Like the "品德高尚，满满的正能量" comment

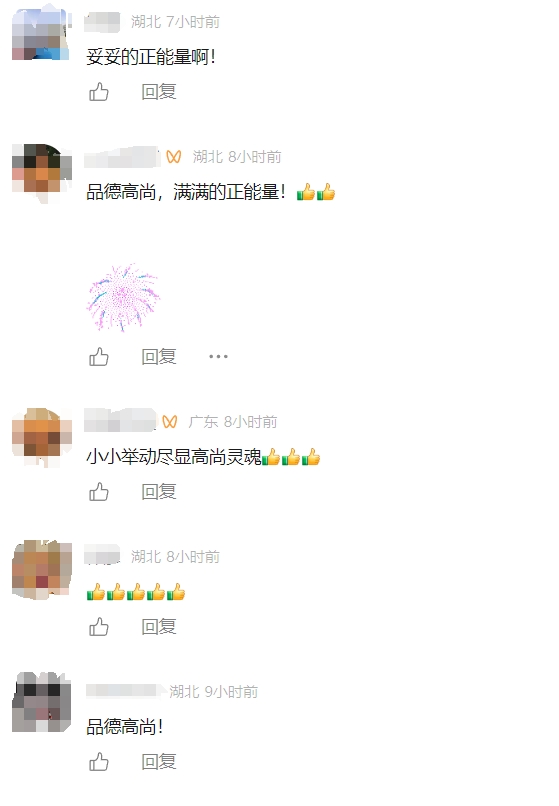pos(99,357)
